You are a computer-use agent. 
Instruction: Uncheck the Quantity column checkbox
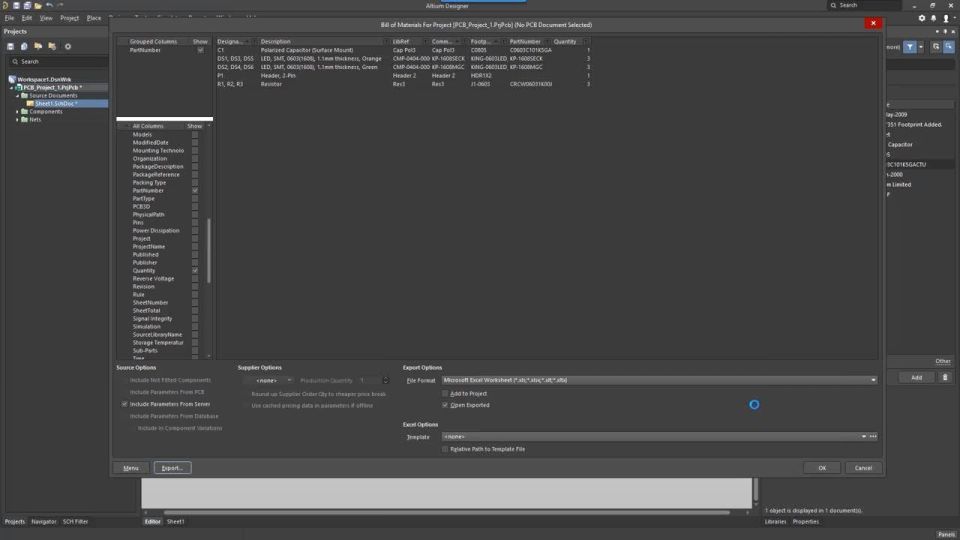[x=195, y=271]
